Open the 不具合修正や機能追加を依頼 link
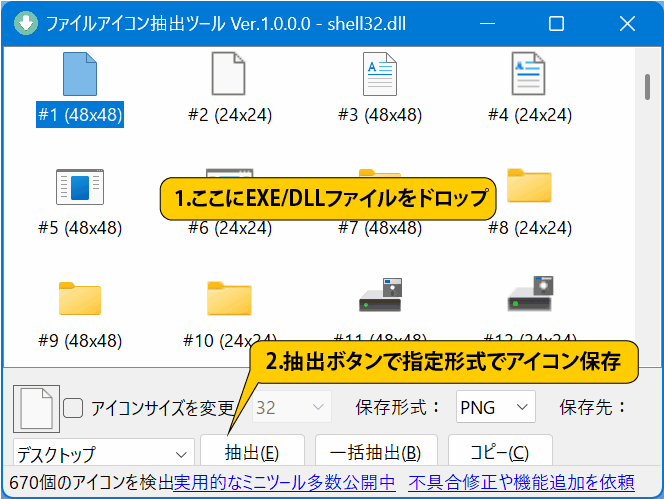 [x=521, y=482]
